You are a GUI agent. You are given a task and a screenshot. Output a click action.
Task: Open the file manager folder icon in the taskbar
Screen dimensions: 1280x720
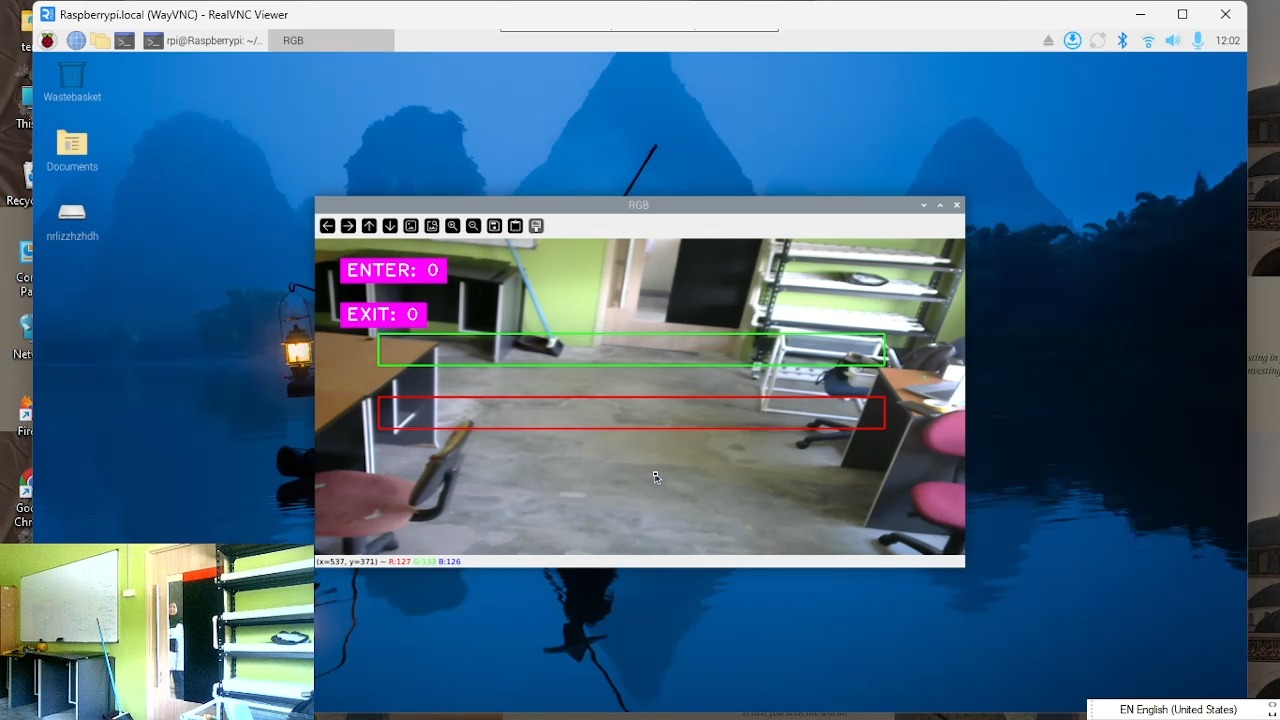point(100,41)
